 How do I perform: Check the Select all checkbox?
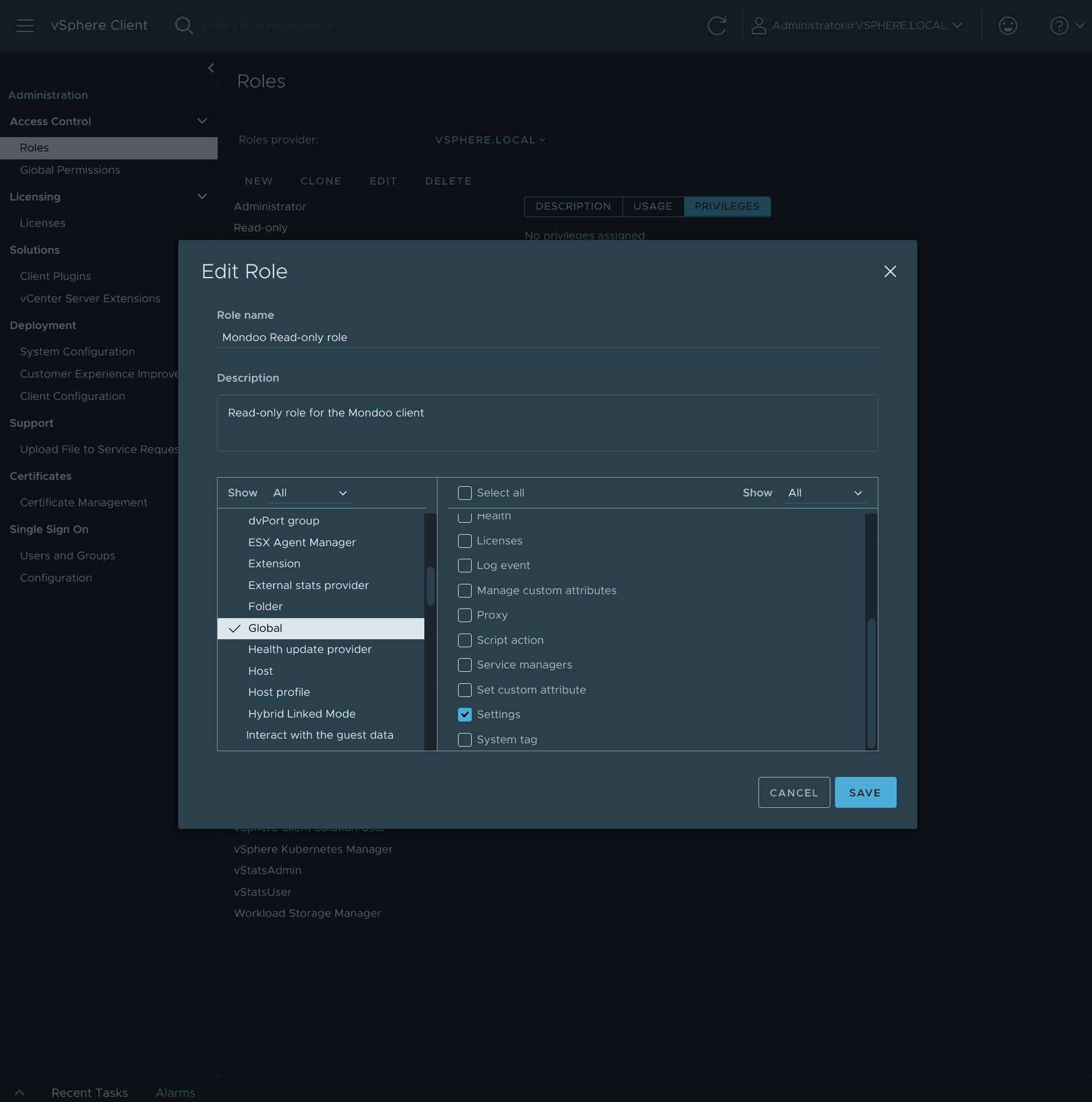click(x=465, y=493)
